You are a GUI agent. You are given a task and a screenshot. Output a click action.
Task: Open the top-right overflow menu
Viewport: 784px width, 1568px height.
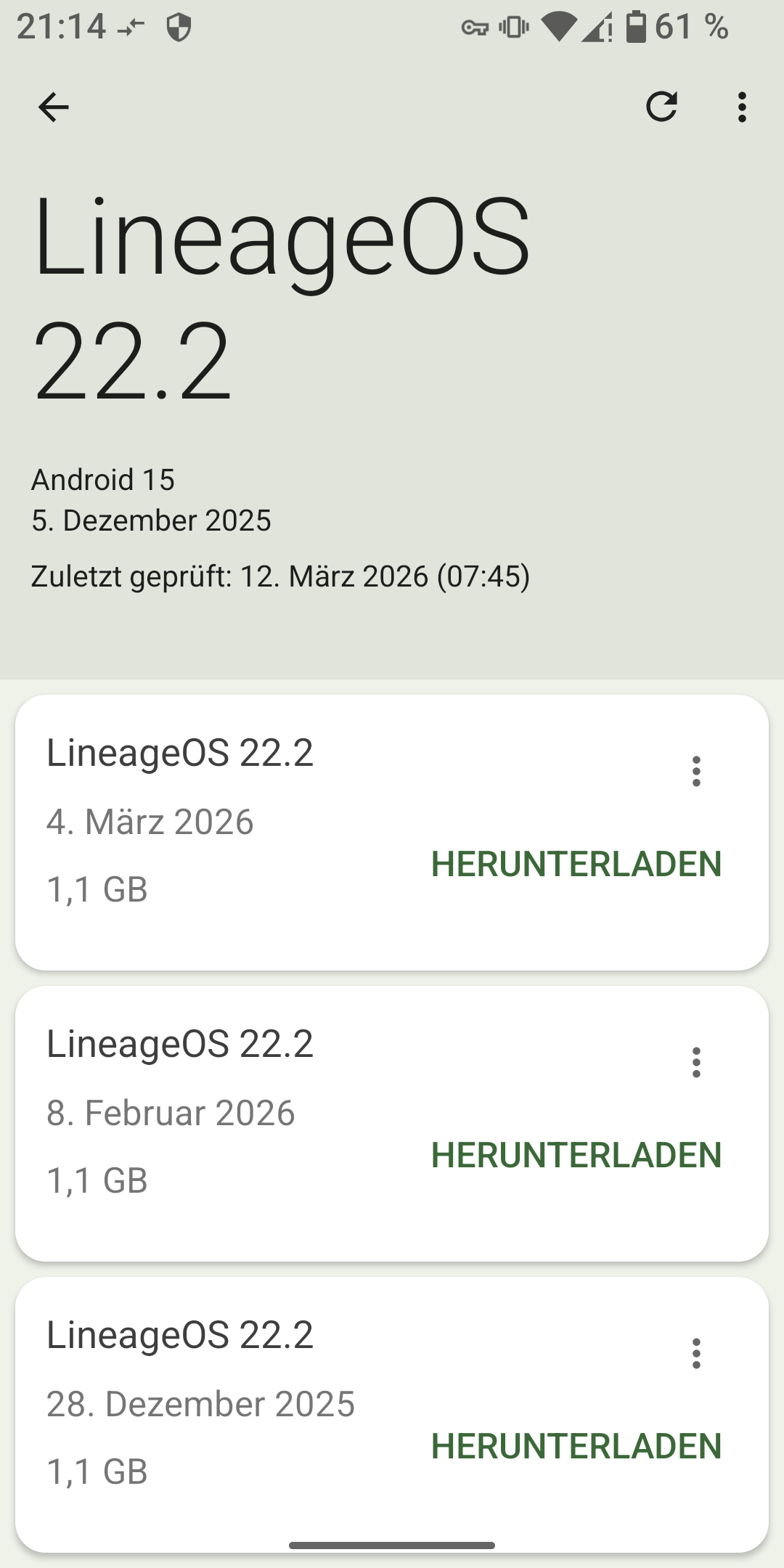point(741,107)
